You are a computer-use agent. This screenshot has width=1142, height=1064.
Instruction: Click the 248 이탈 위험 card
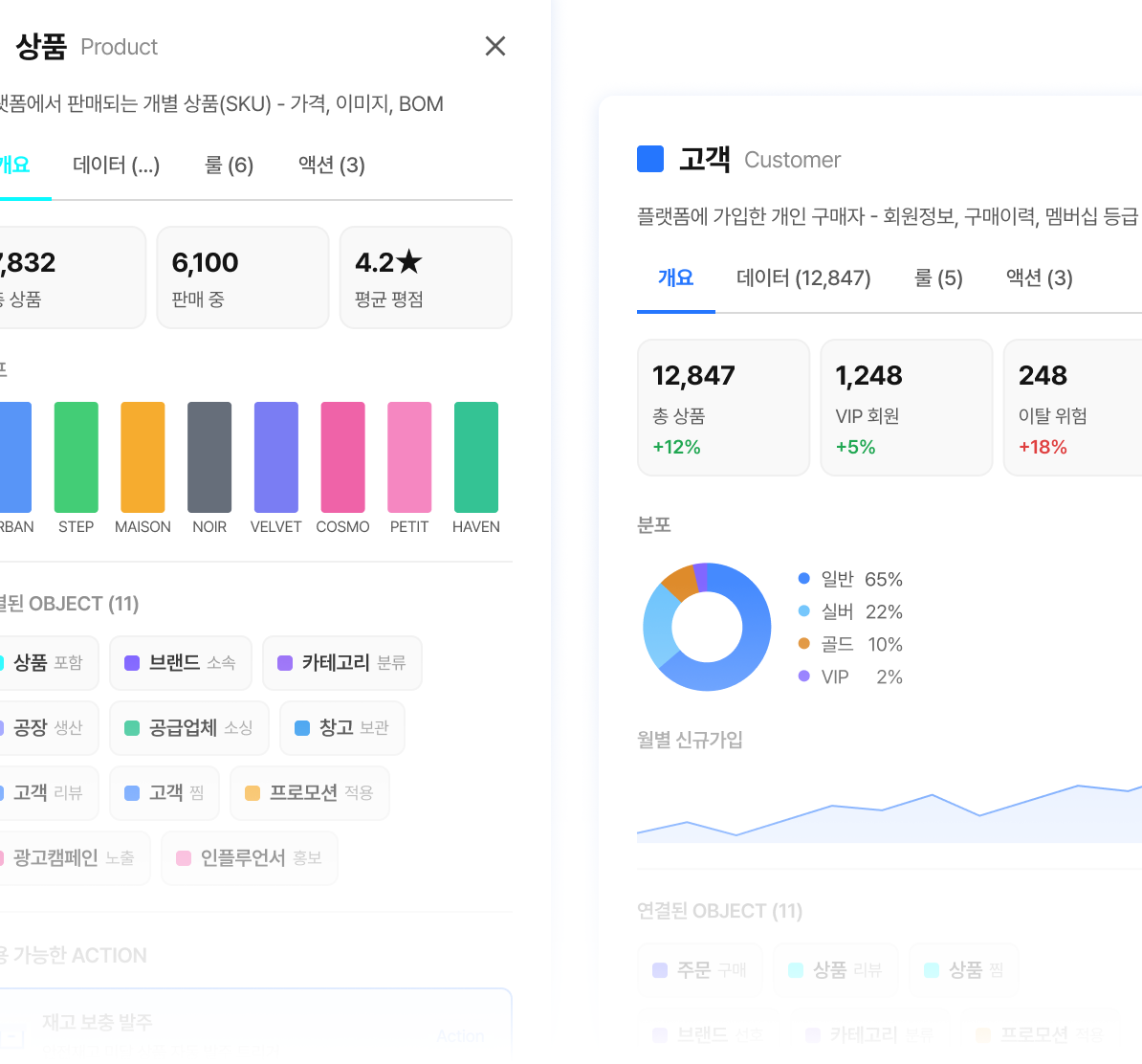1073,408
